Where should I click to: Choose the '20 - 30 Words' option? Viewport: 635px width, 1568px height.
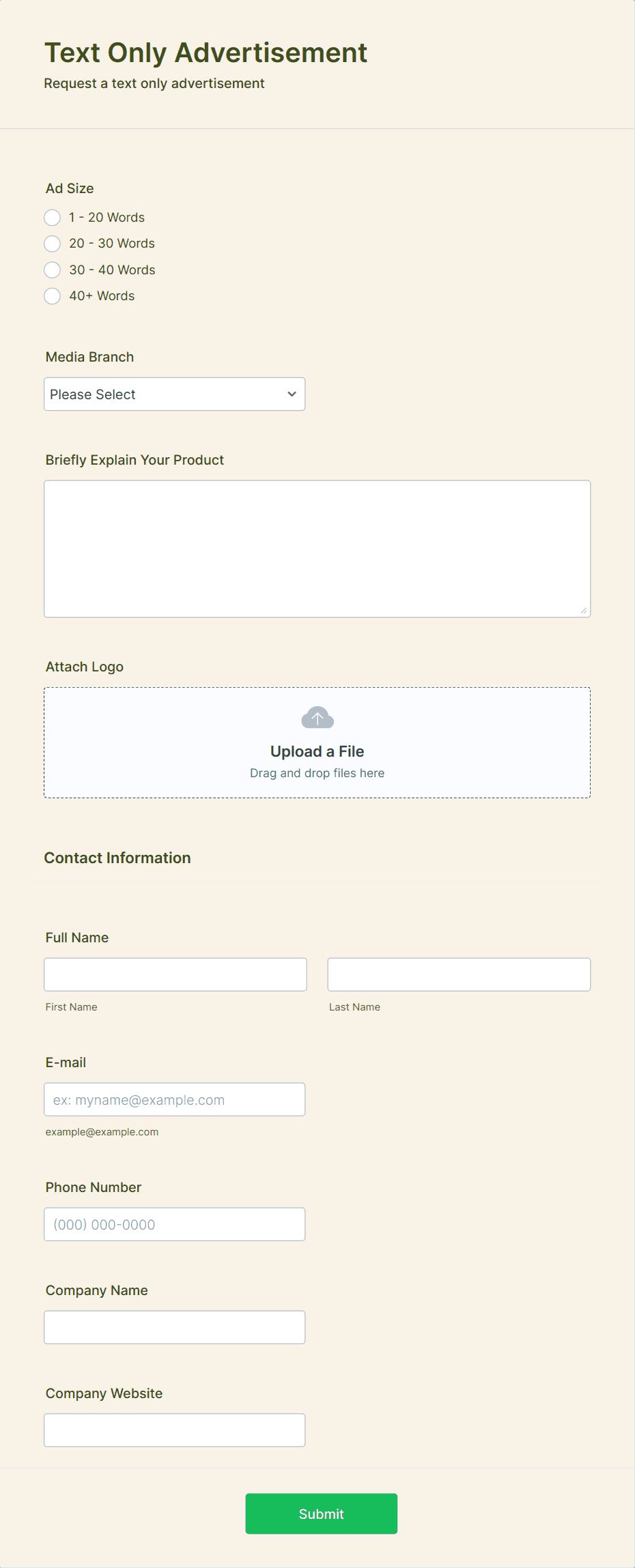52,244
